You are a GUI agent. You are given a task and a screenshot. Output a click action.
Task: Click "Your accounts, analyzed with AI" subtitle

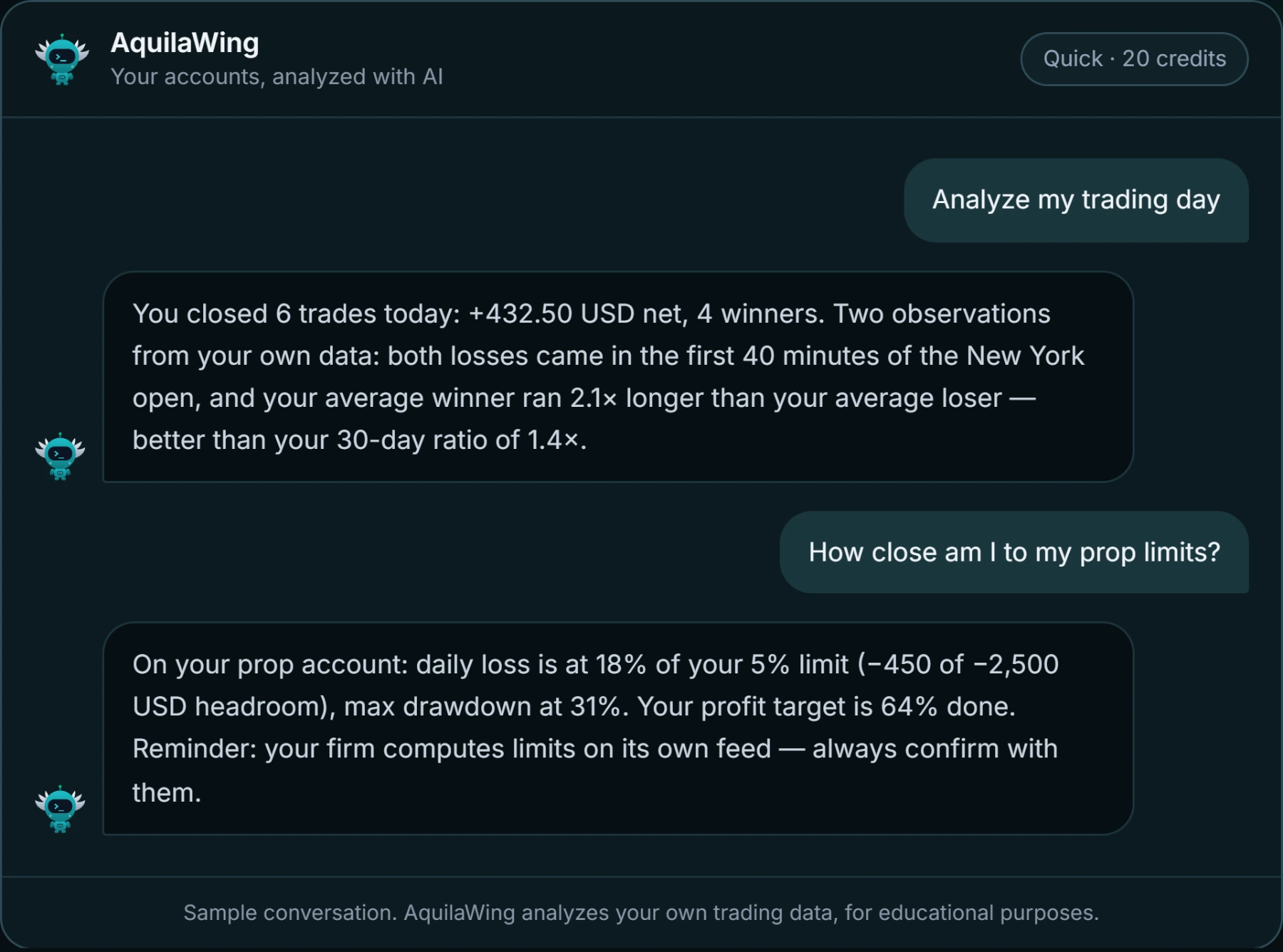click(x=277, y=77)
